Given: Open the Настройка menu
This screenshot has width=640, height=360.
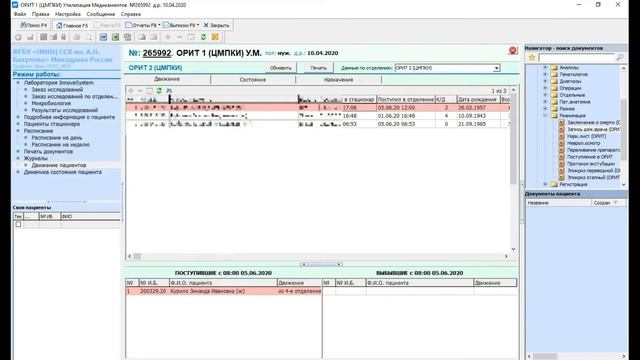Looking at the screenshot, I should click(x=68, y=14).
